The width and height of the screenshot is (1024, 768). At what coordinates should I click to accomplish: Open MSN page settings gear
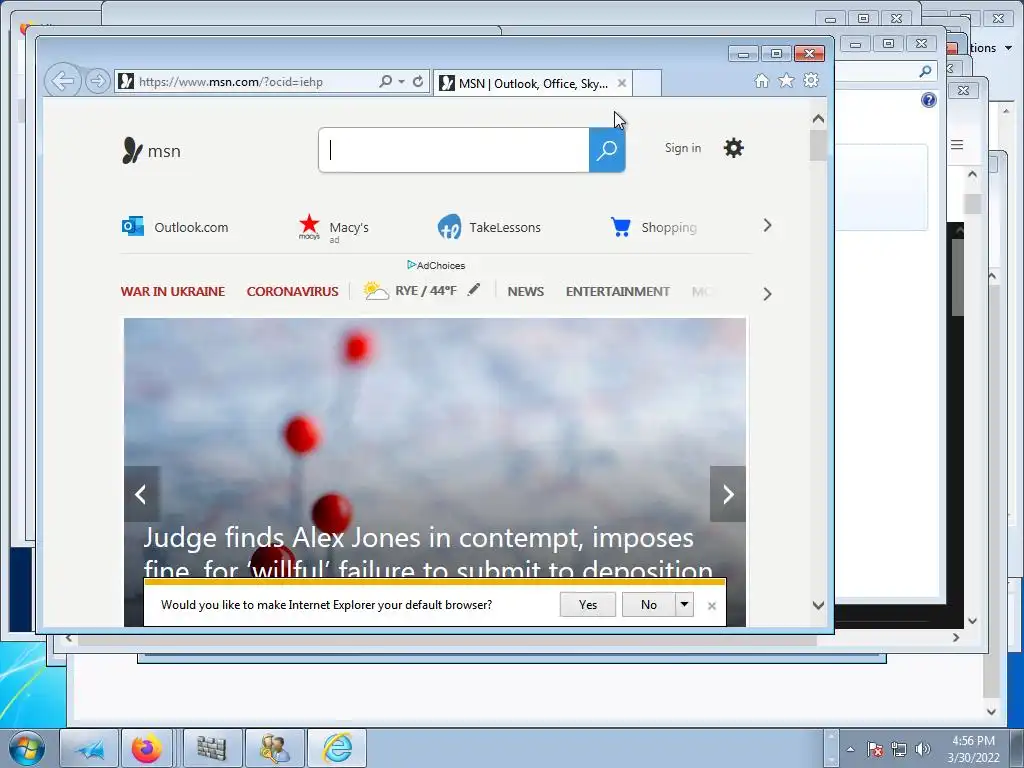[x=733, y=148]
